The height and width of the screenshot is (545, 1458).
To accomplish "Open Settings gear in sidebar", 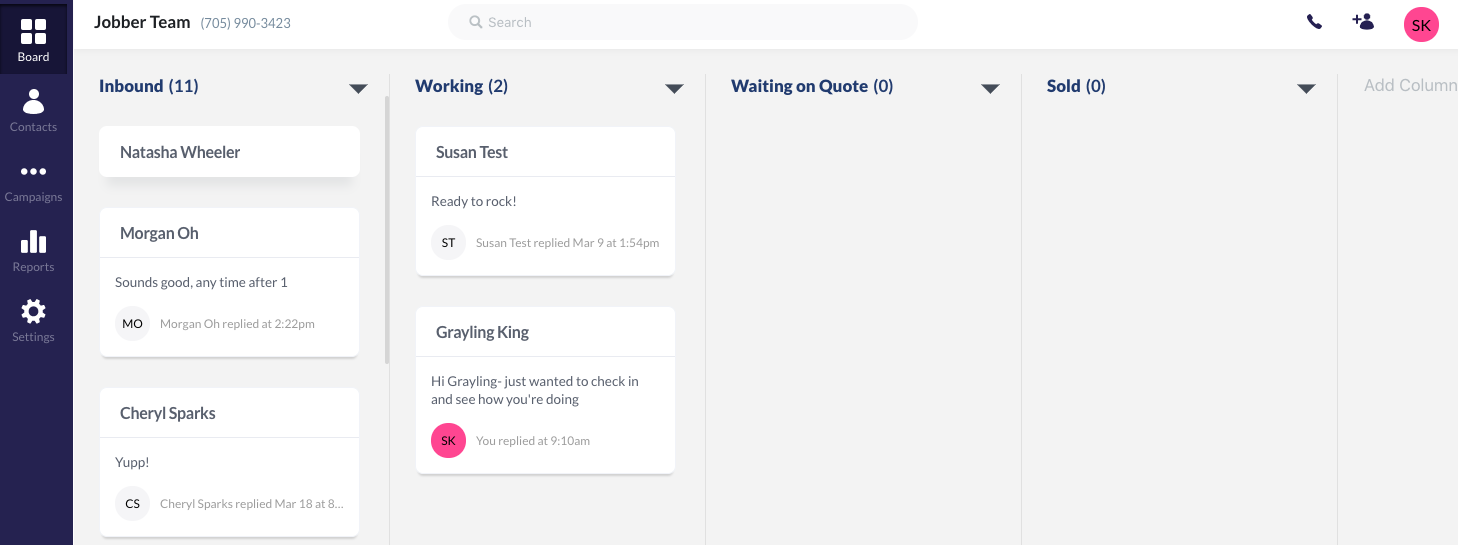I will point(33,320).
